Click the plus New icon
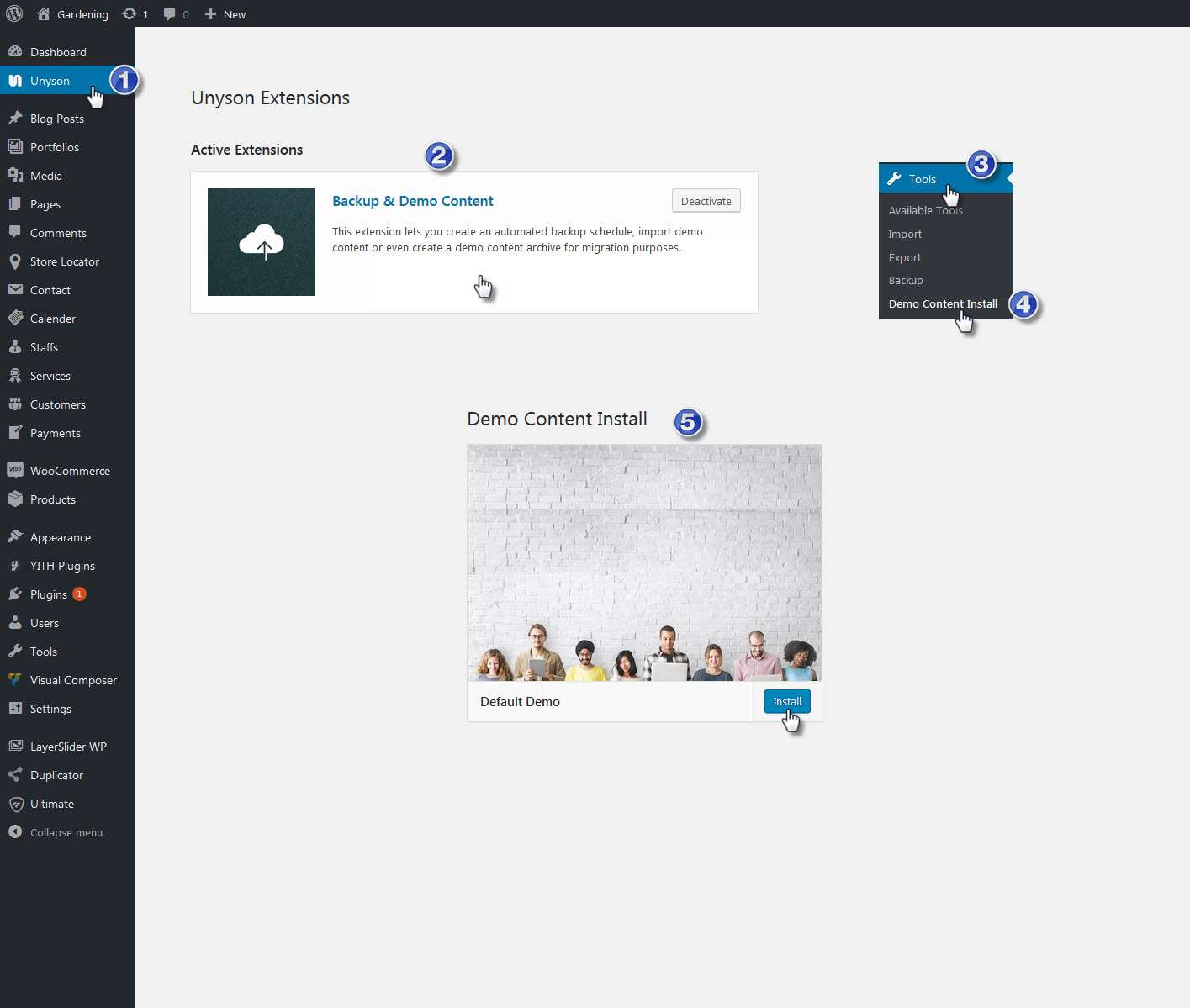Viewport: 1190px width, 1008px height. [211, 13]
